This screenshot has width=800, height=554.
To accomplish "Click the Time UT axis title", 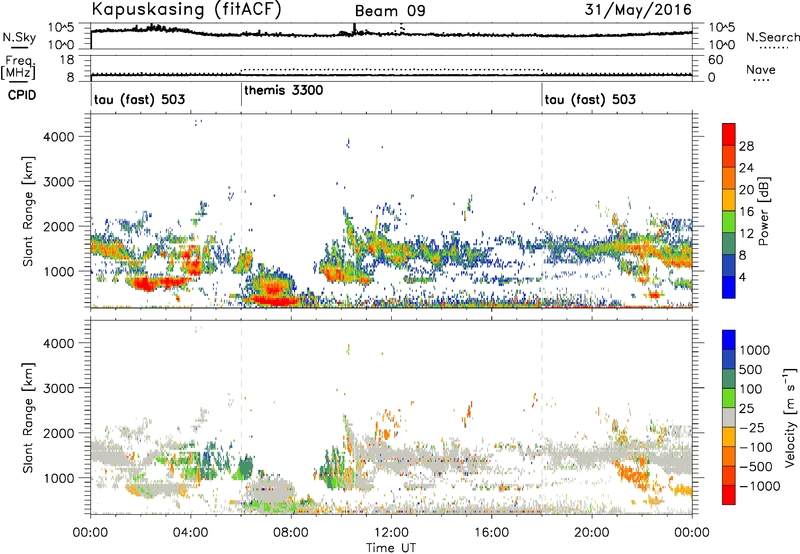I will click(391, 548).
